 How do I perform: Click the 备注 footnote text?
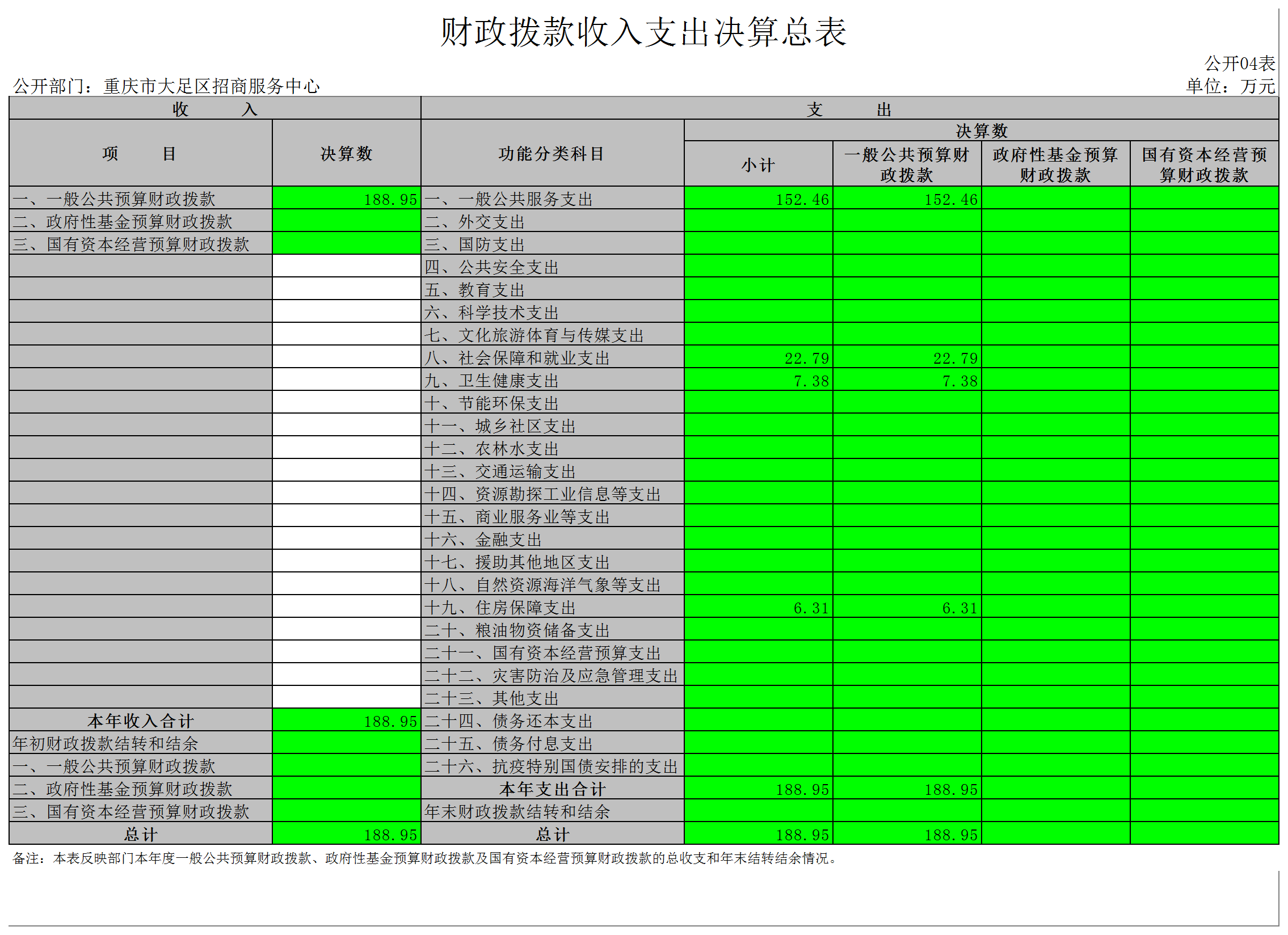(x=426, y=858)
